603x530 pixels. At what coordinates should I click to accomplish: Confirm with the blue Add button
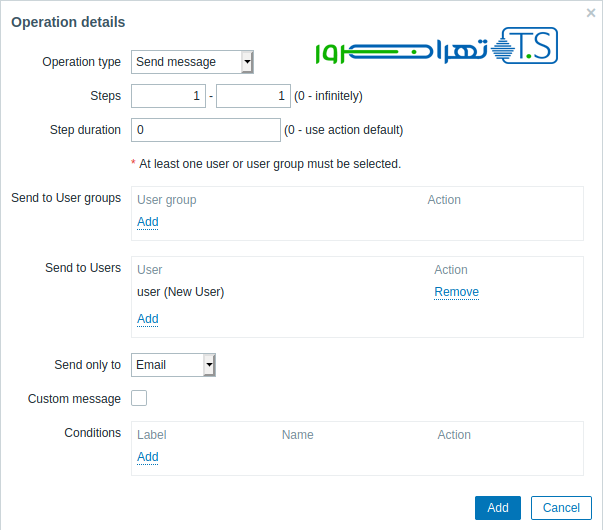pyautogui.click(x=498, y=508)
